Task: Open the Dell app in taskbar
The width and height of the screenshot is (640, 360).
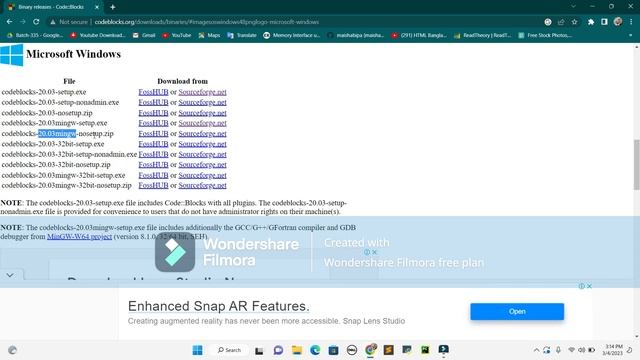Action: click(x=352, y=350)
